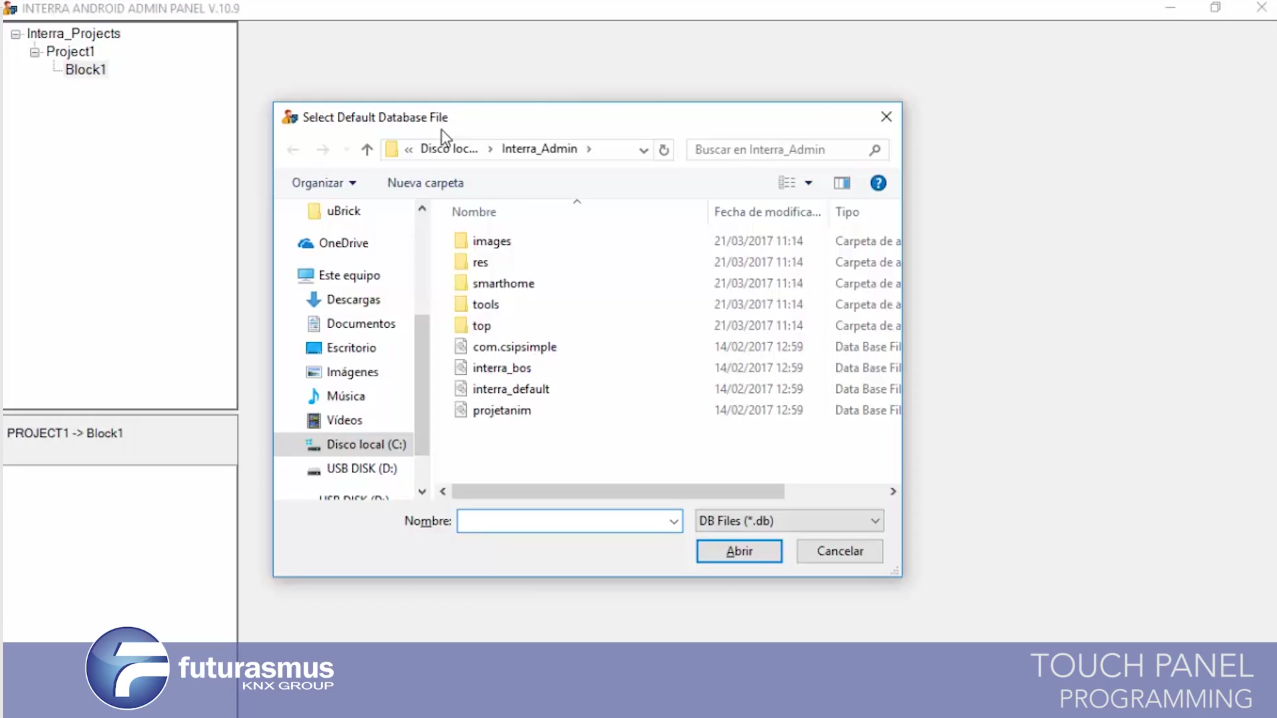This screenshot has width=1277, height=718.
Task: Select USB DISK (D:) in sidebar
Action: point(361,468)
